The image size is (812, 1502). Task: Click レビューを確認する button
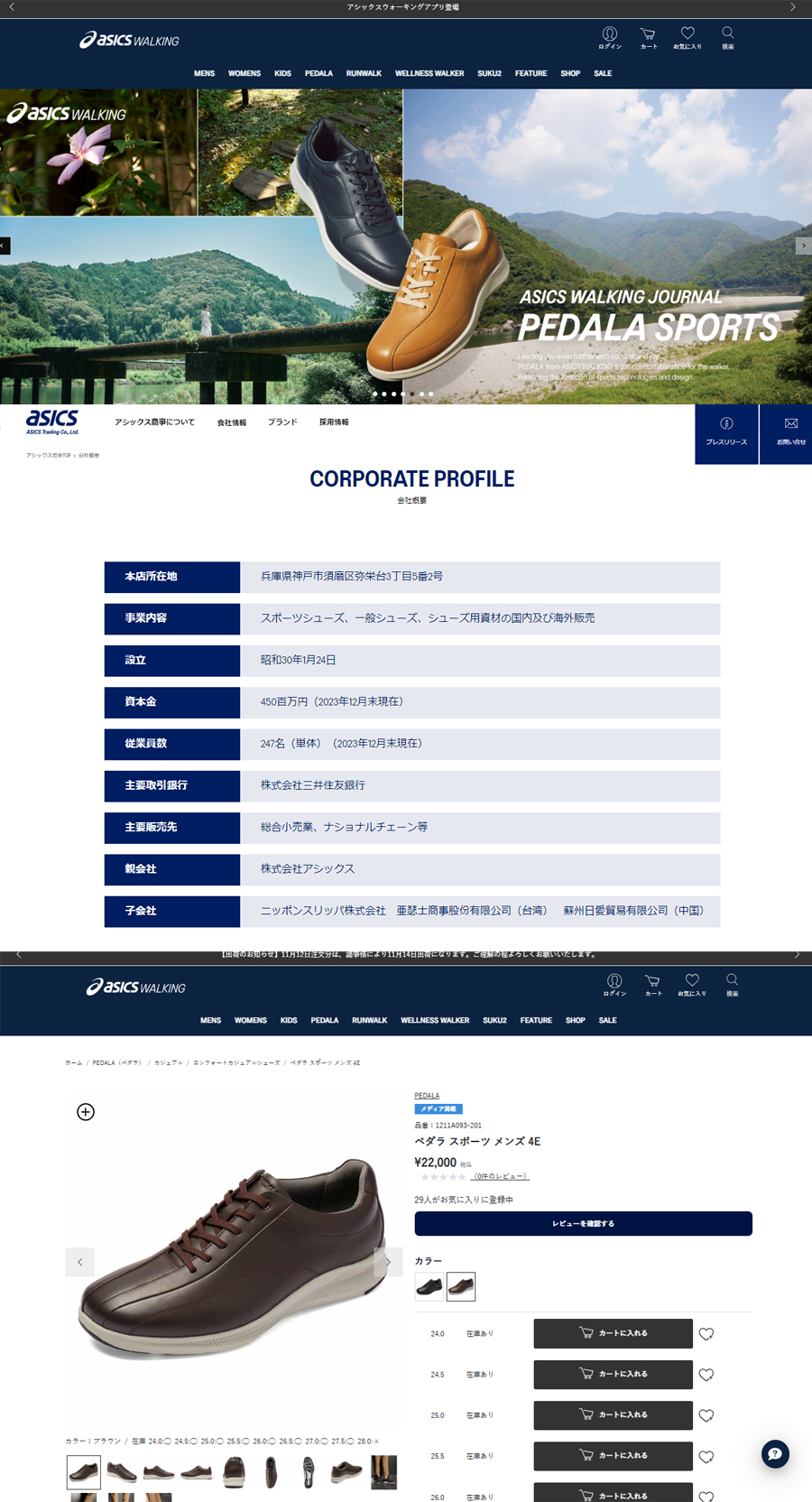583,1223
